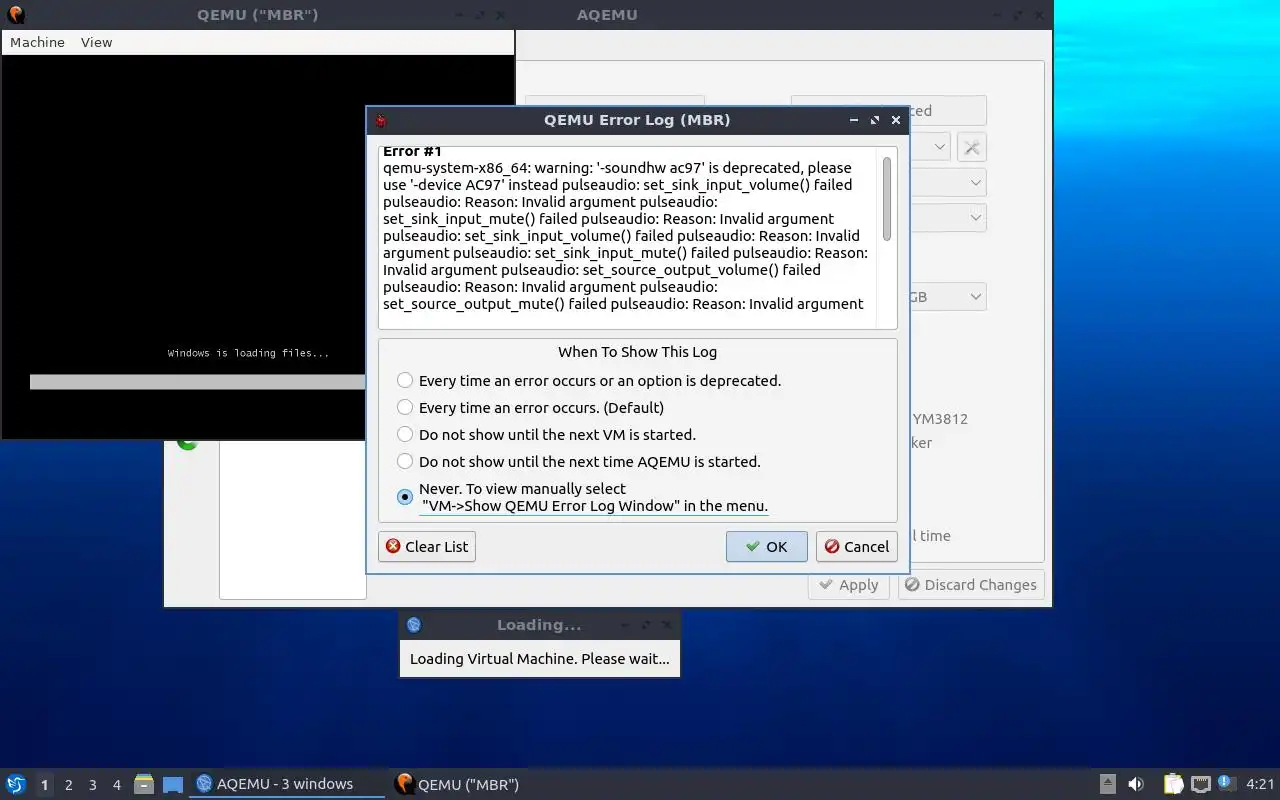Click the show desktop icon on the taskbar
Screen dimensions: 1280x800
(173, 784)
